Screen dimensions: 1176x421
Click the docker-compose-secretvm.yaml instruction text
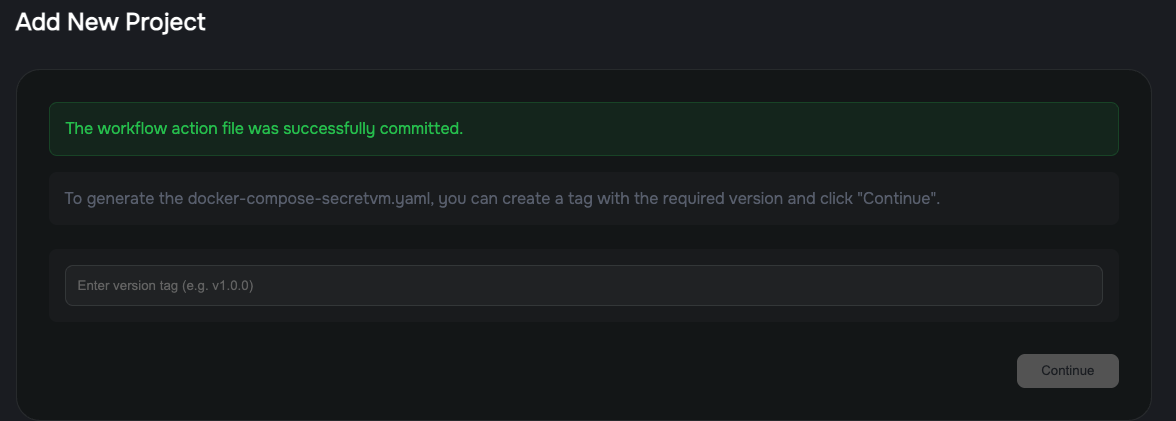502,198
